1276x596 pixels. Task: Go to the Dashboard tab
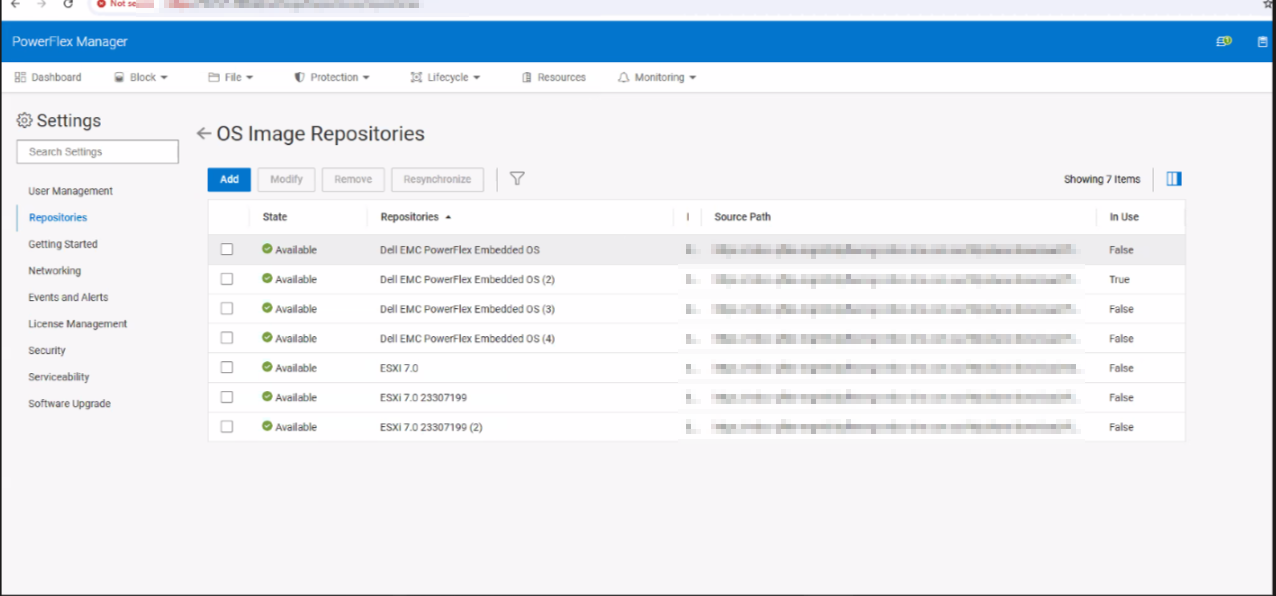point(48,77)
